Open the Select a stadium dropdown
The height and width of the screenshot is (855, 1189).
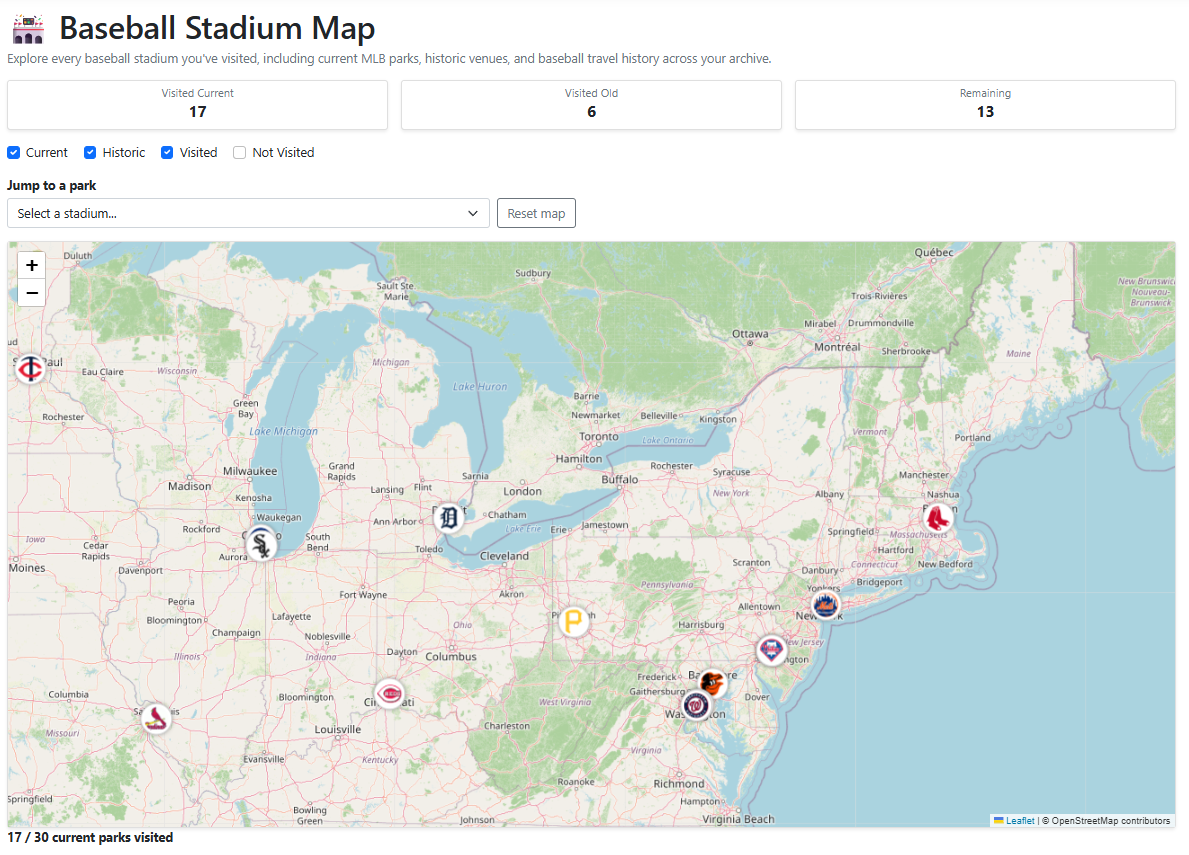(x=248, y=213)
